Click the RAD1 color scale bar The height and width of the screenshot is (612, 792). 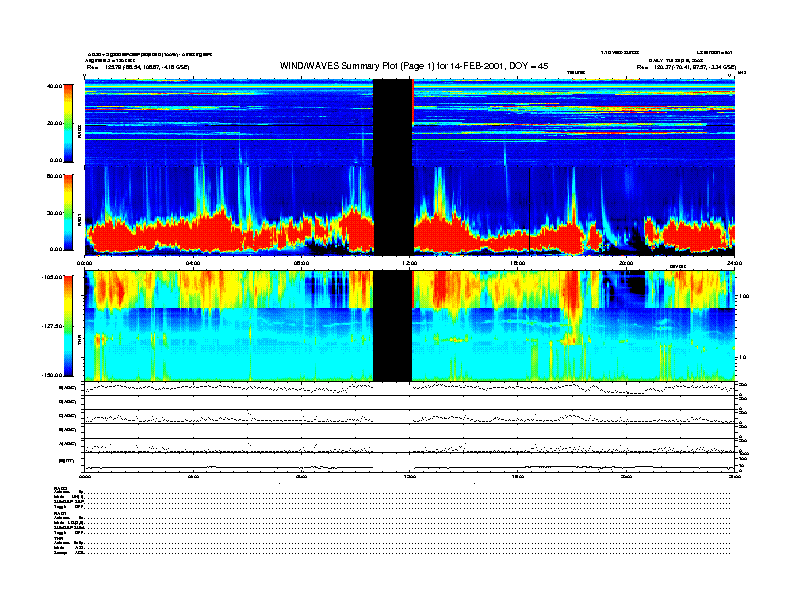tap(68, 213)
